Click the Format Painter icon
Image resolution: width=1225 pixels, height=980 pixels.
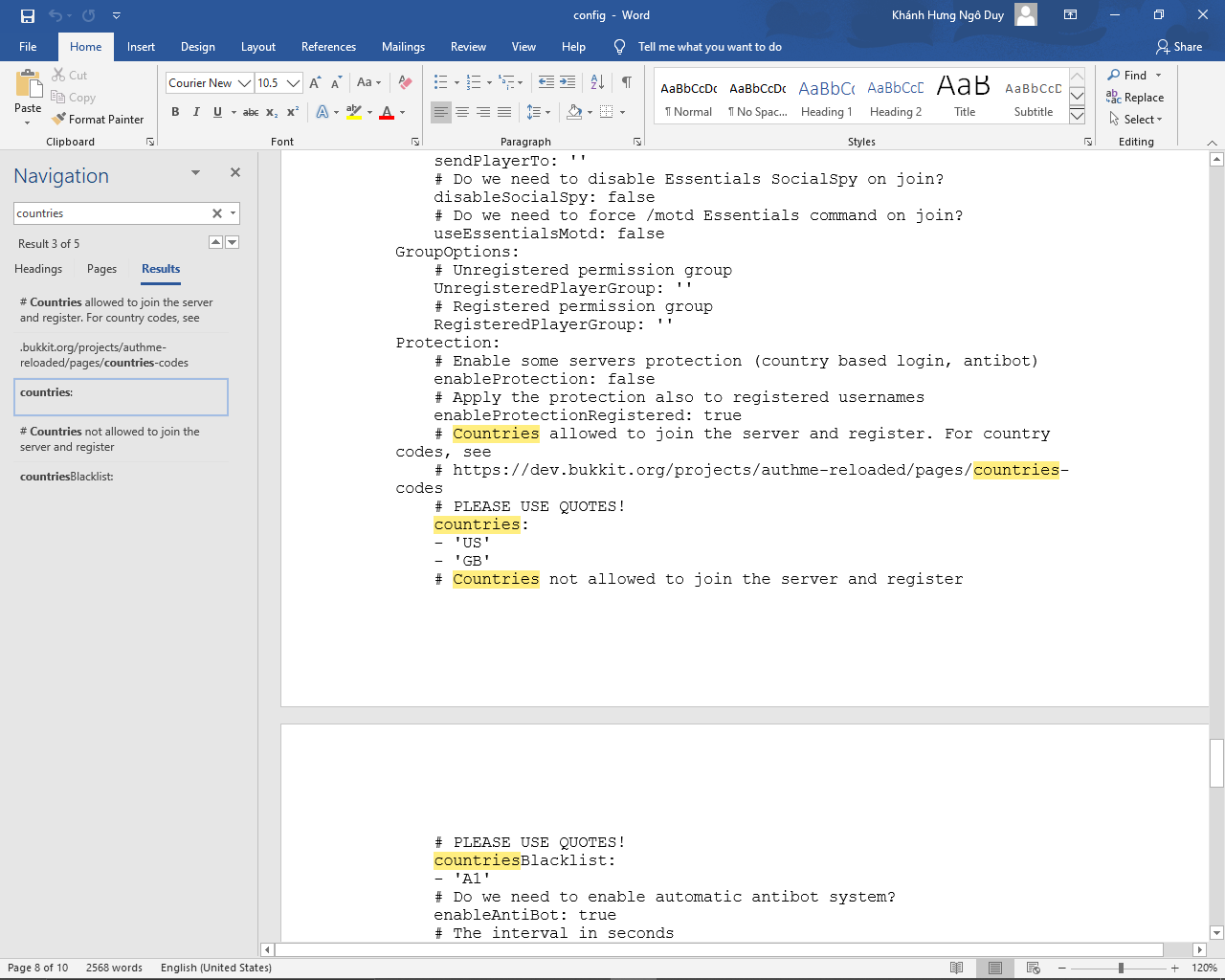59,120
